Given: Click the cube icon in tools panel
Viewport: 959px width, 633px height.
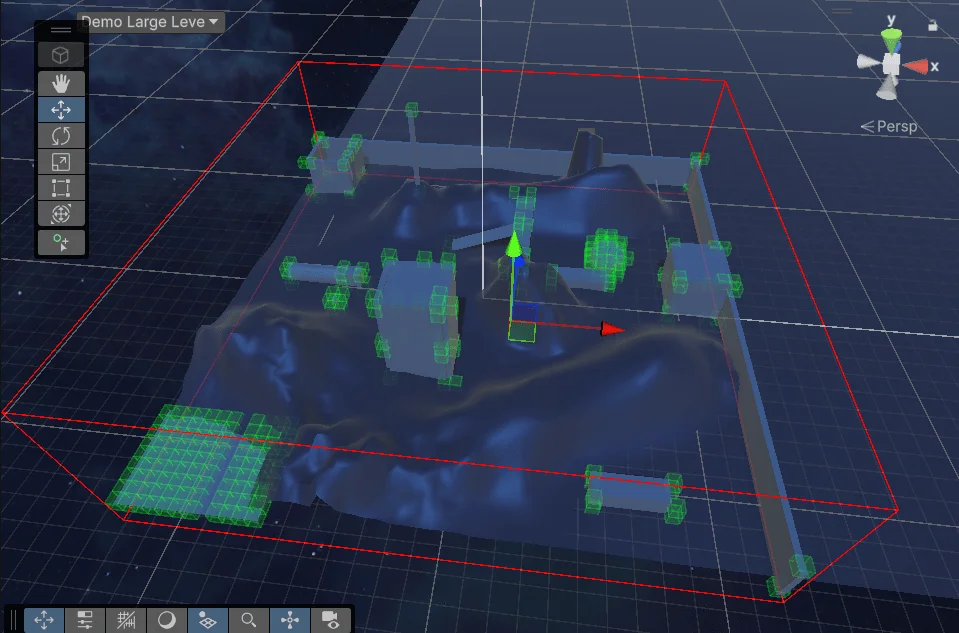Looking at the screenshot, I should (60, 54).
